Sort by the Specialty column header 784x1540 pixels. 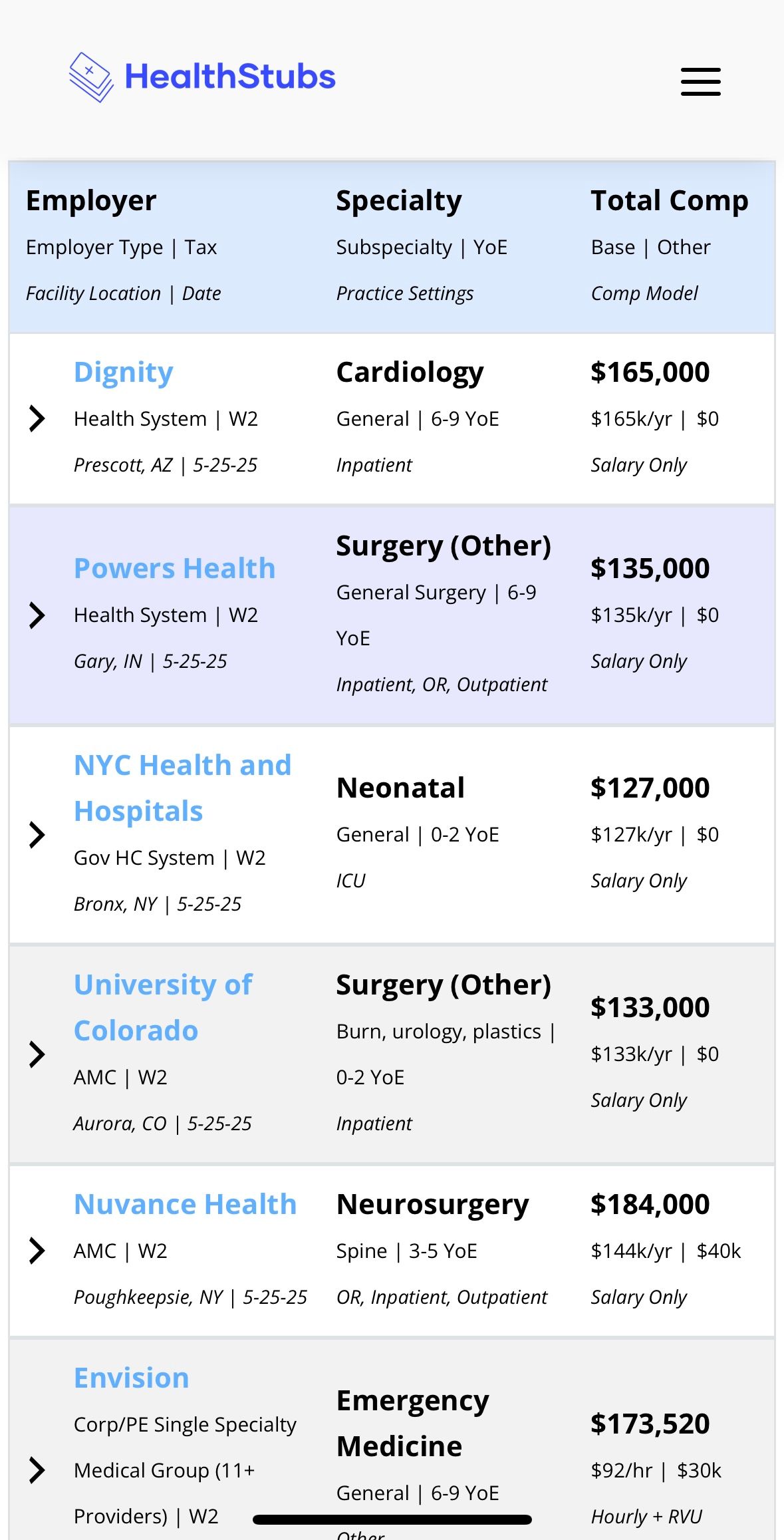point(399,200)
